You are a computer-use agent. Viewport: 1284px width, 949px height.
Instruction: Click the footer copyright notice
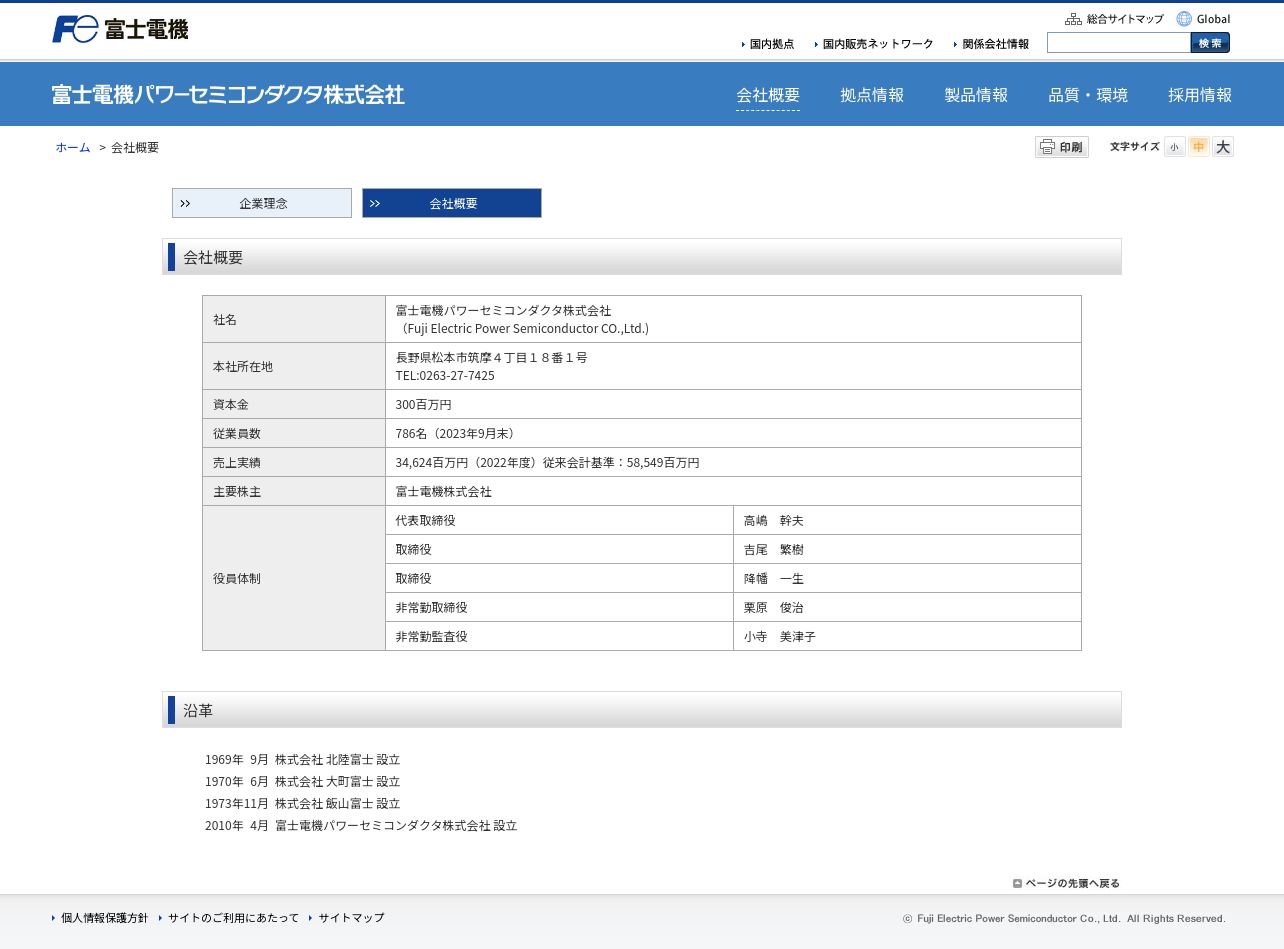coord(1064,919)
